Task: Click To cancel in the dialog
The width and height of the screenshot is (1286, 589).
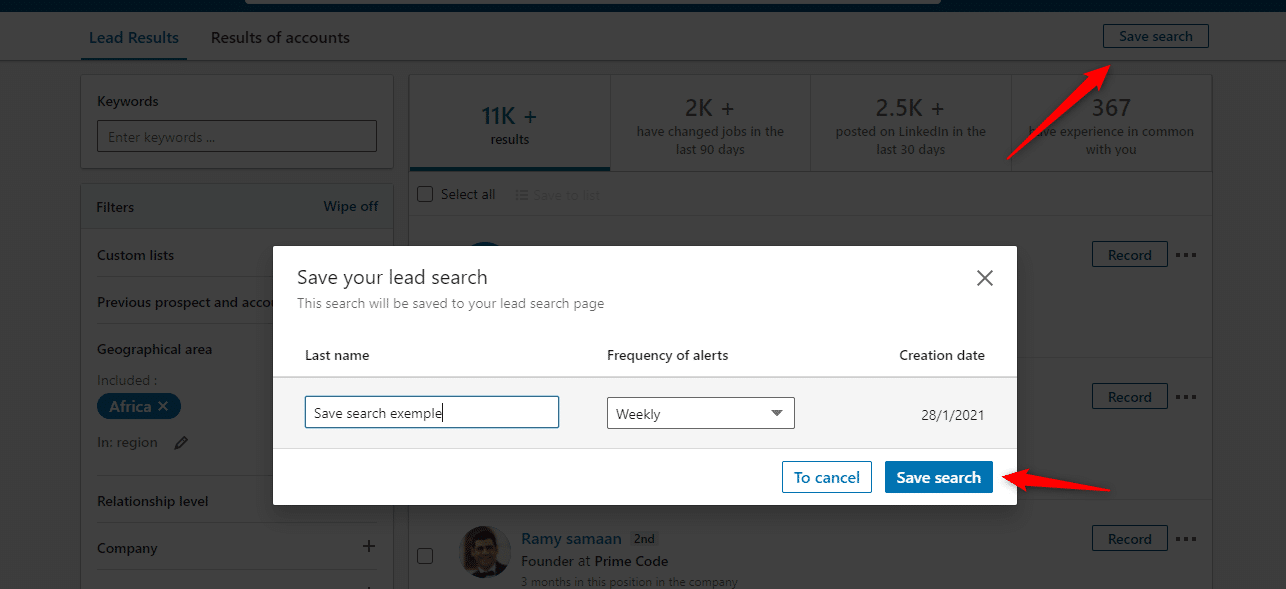Action: click(827, 477)
